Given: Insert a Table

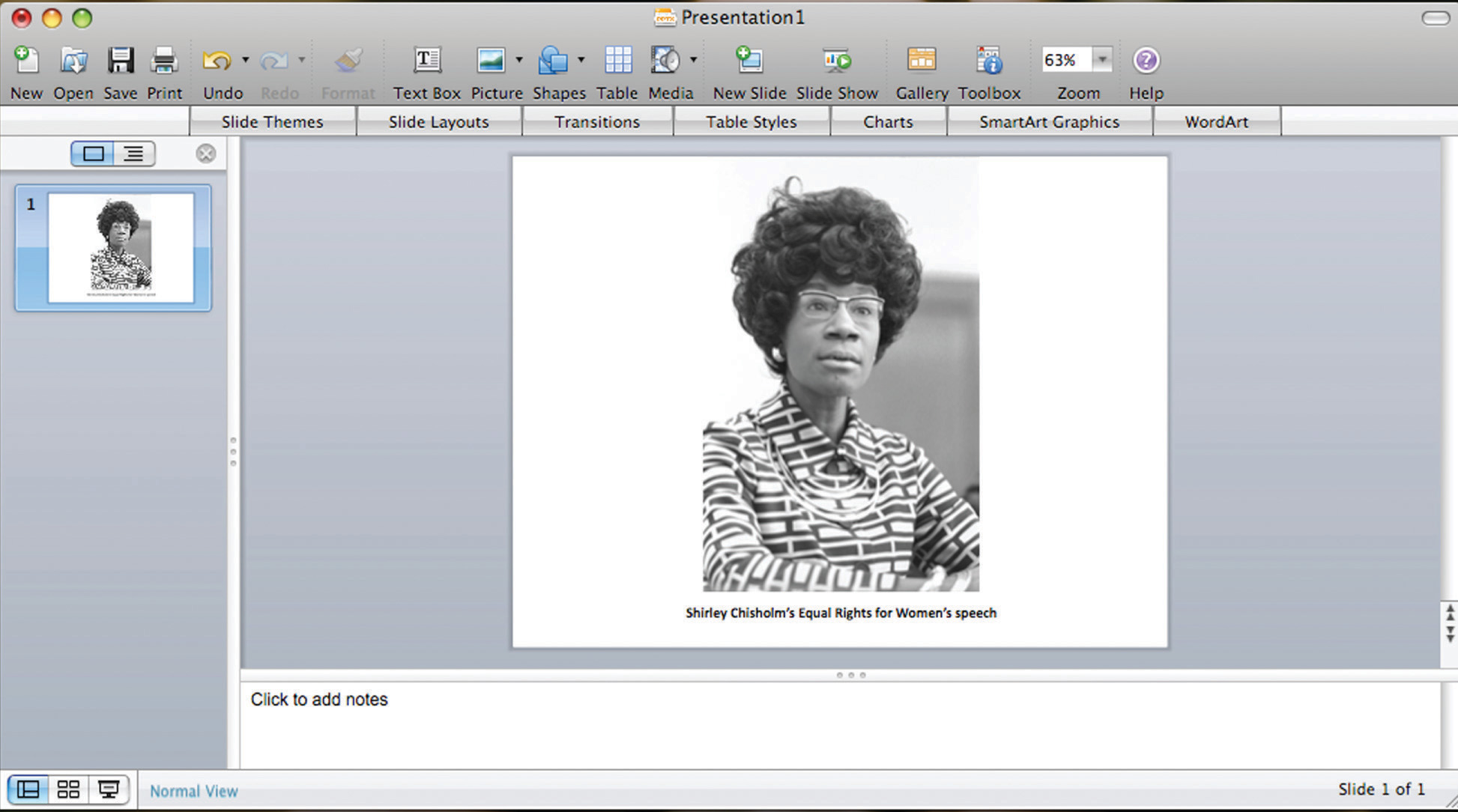Looking at the screenshot, I should tap(617, 61).
